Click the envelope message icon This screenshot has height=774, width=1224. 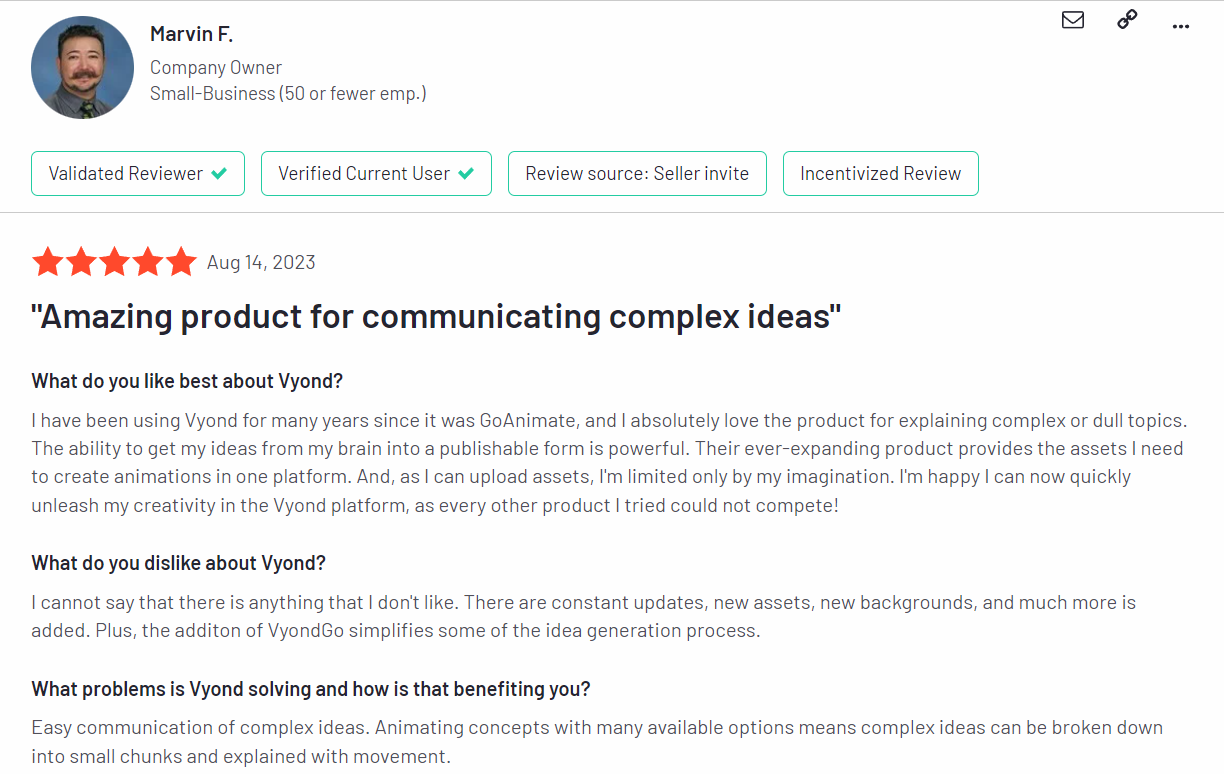click(x=1073, y=20)
